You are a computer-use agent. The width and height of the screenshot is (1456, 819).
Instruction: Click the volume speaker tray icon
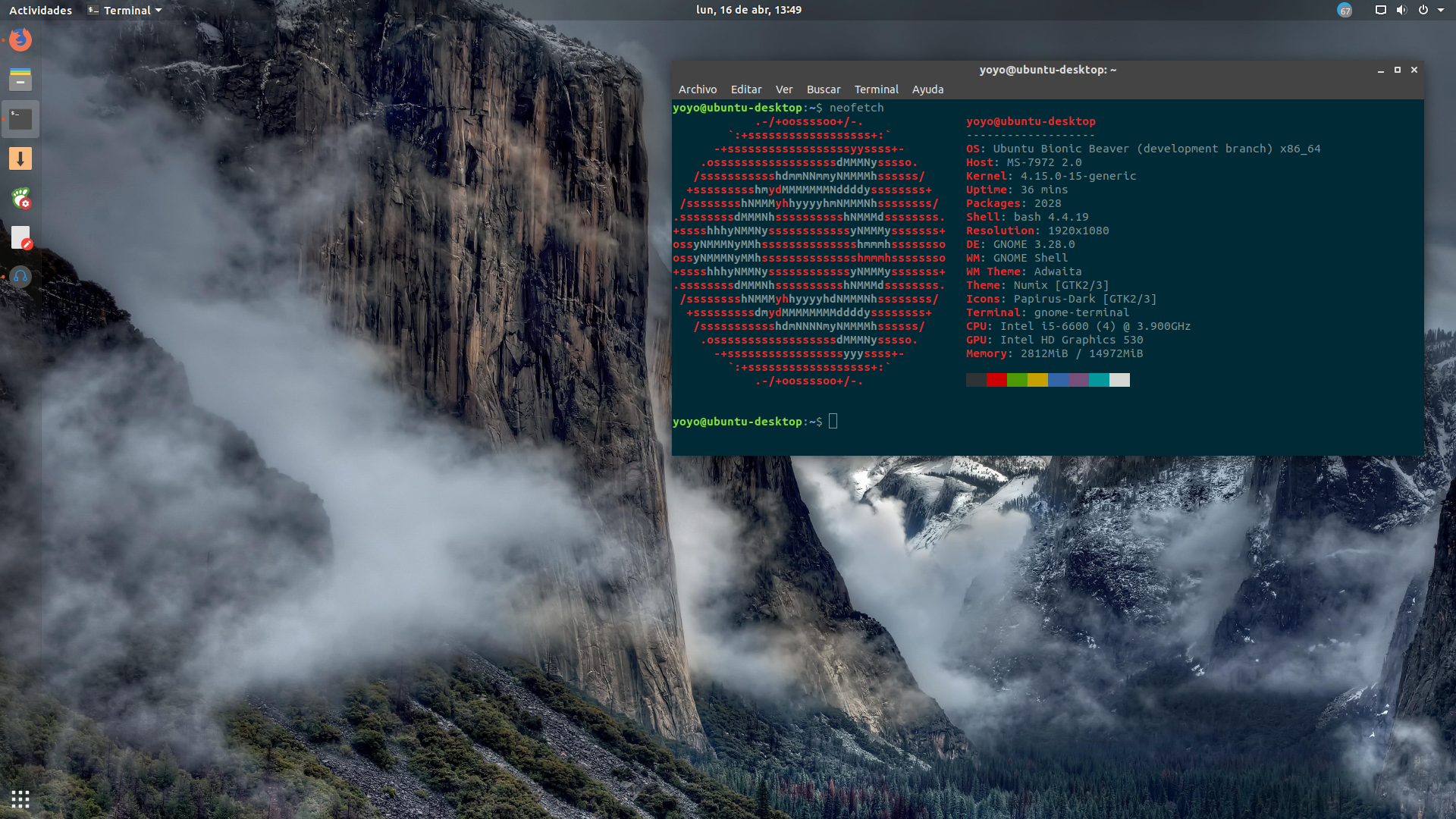[x=1401, y=10]
